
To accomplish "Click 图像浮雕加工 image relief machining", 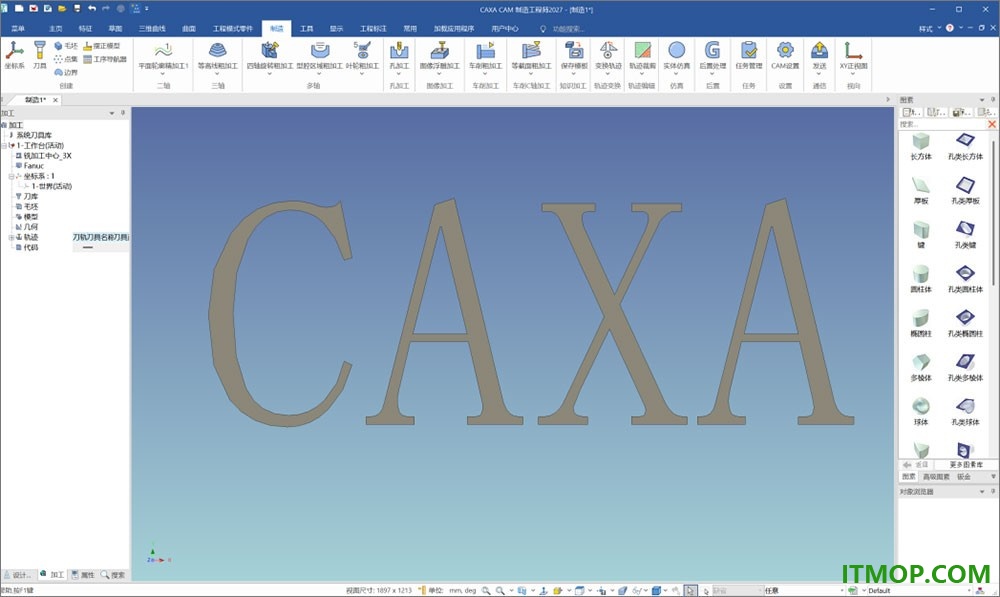I will click(439, 55).
